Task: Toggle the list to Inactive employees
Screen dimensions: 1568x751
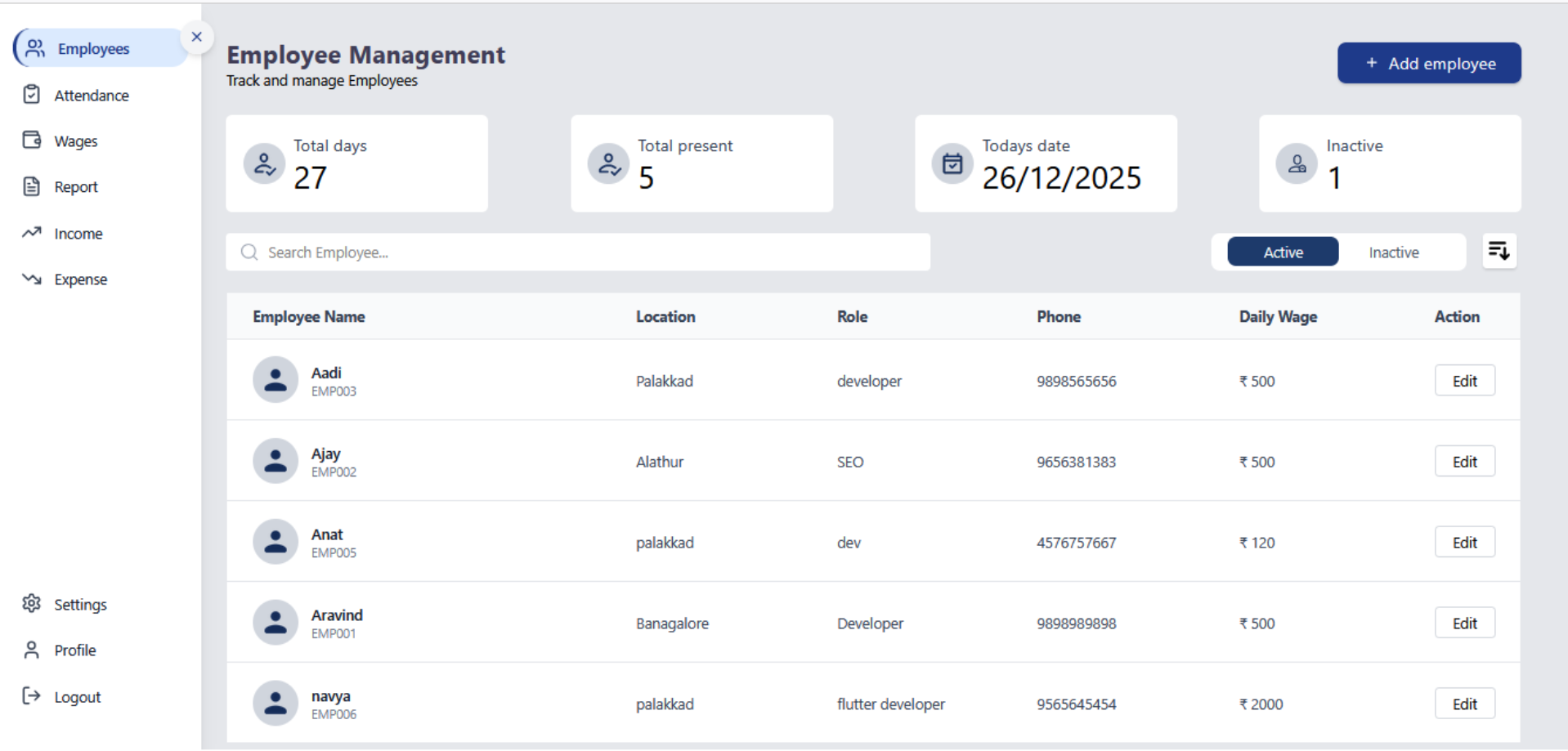Action: coord(1393,253)
